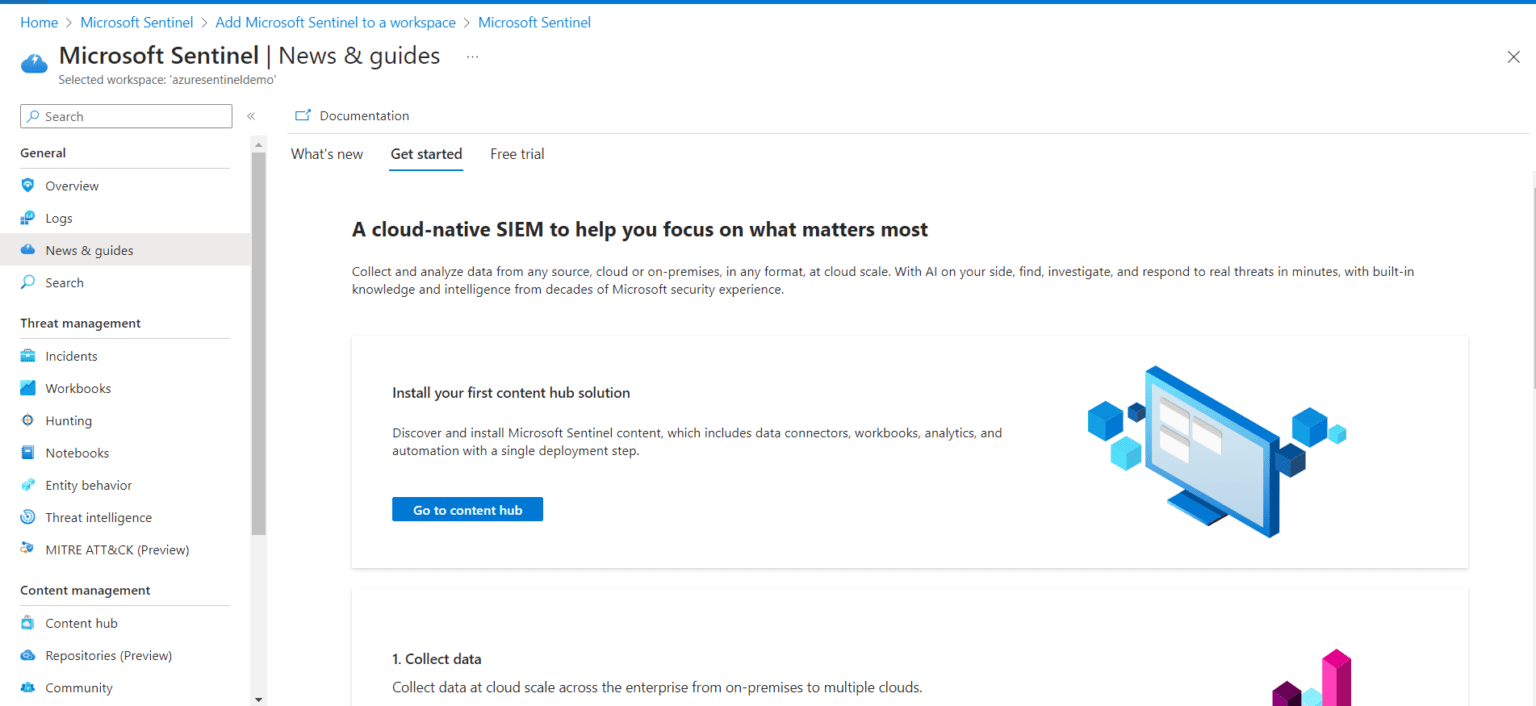Image resolution: width=1536 pixels, height=706 pixels.
Task: Open Incidents under Threat management
Action: tap(71, 355)
